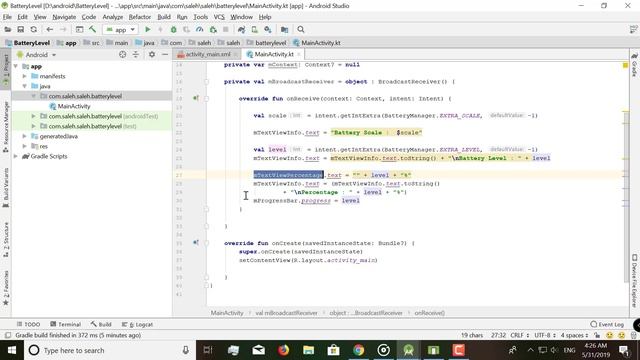Click the Profile app gauge icon
This screenshot has width=640, height=360.
200,29
